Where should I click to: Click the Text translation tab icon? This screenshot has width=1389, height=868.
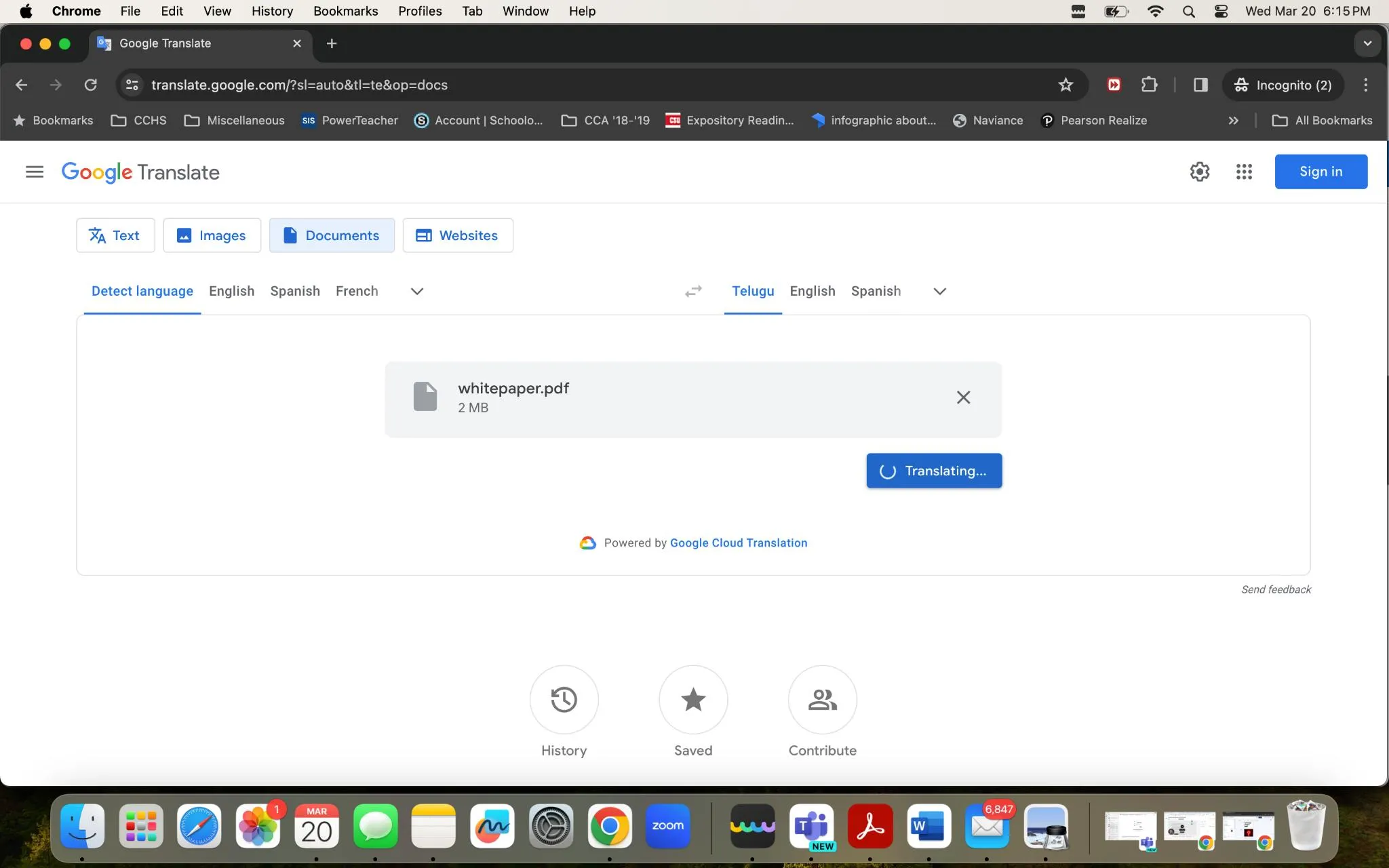click(x=97, y=235)
